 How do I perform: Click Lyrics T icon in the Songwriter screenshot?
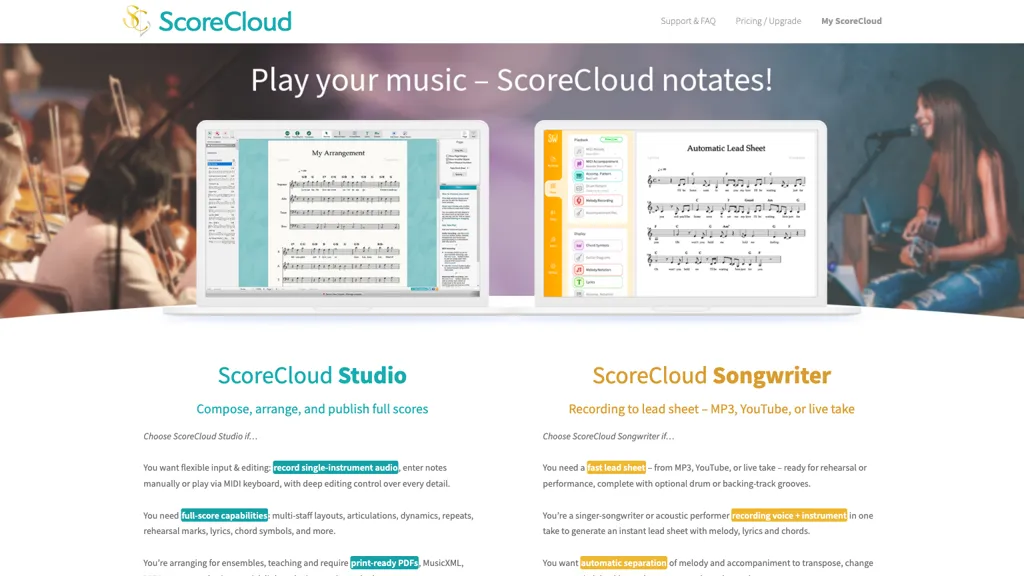(x=579, y=282)
